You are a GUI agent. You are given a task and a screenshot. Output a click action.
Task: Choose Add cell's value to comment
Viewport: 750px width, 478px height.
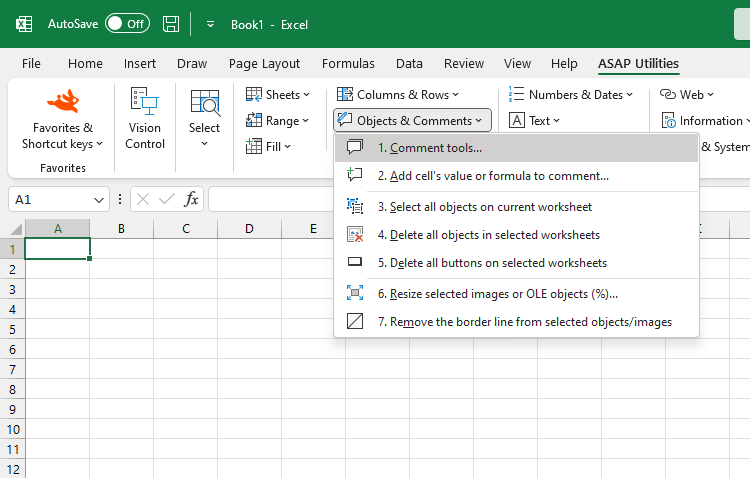516,176
